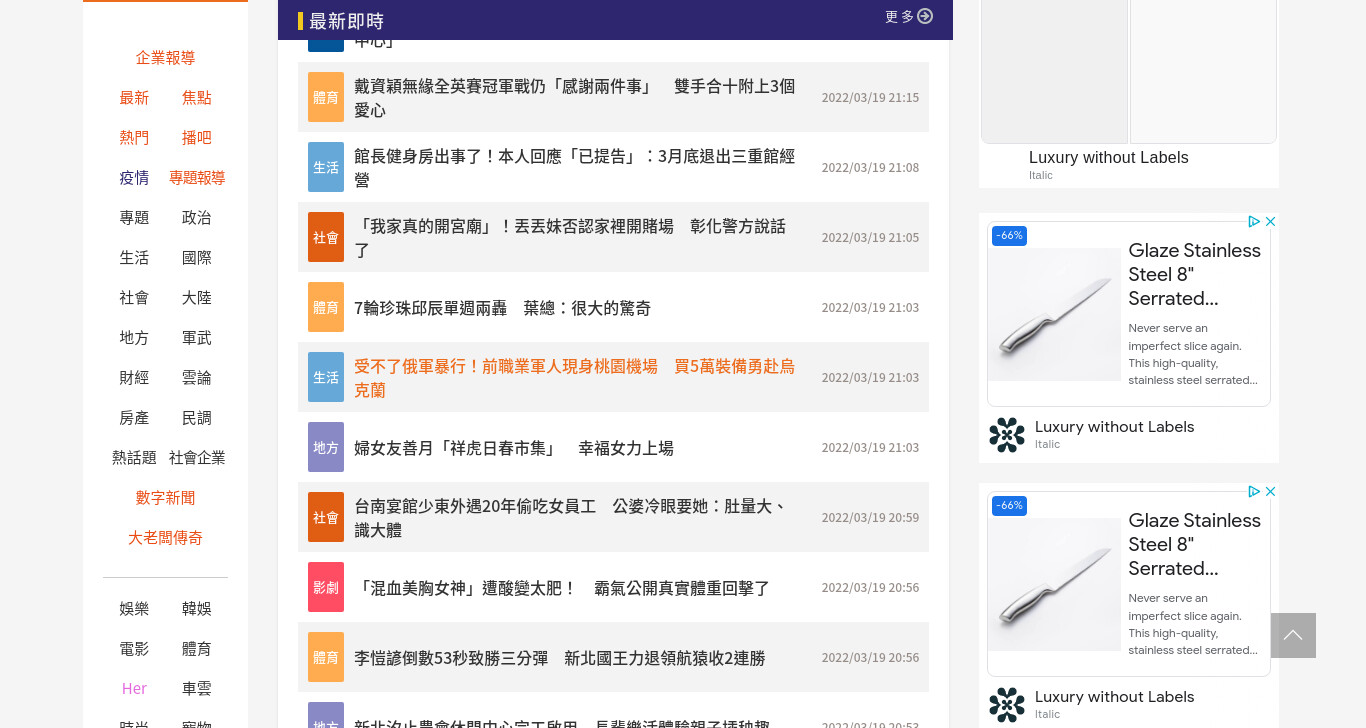The width and height of the screenshot is (1366, 728).
Task: Click the back-to-top arrow button
Action: (1293, 635)
